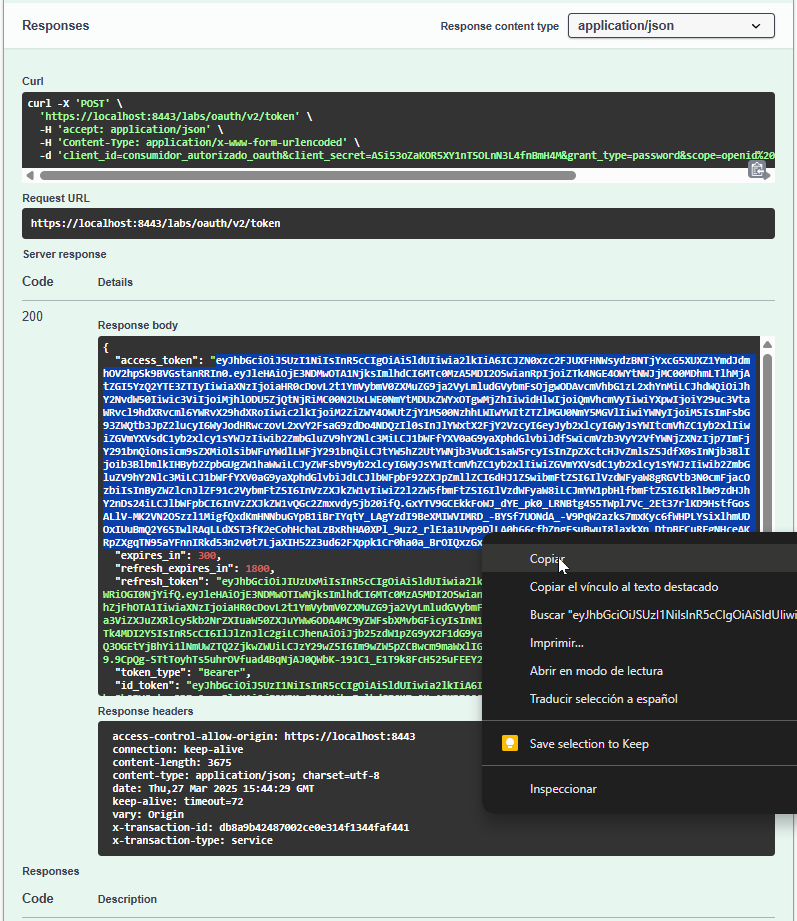Click the Content-Type header line in curl

200,142
